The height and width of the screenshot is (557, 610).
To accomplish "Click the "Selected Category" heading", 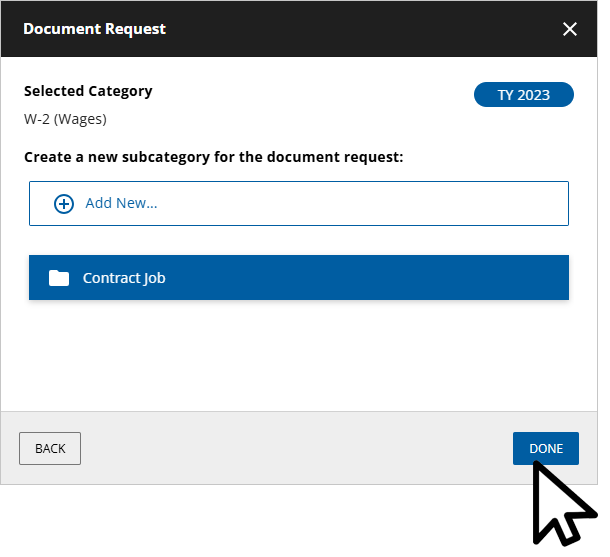I will [x=88, y=91].
